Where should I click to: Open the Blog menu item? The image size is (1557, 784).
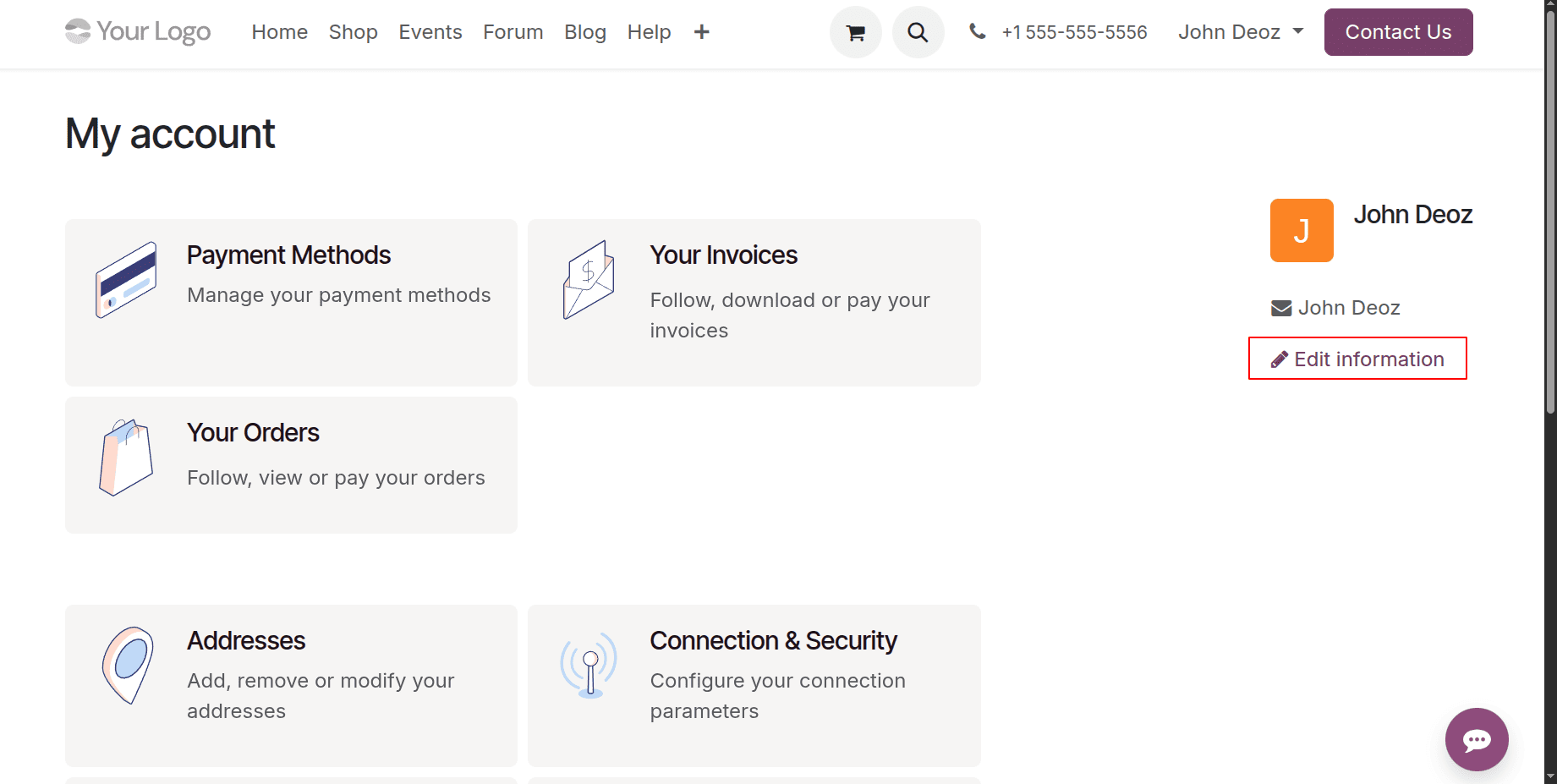click(585, 32)
